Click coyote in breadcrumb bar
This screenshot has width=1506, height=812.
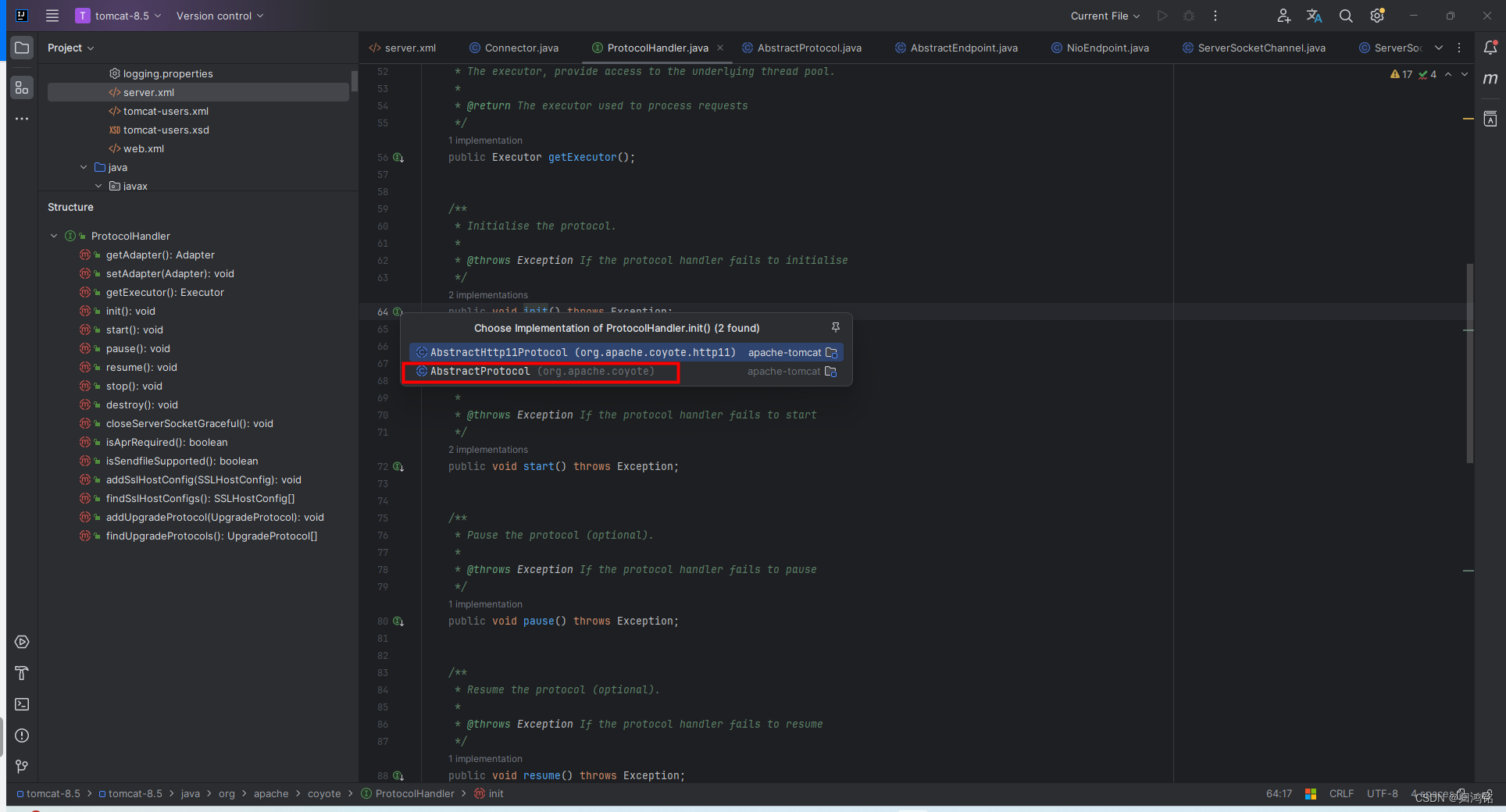324,793
